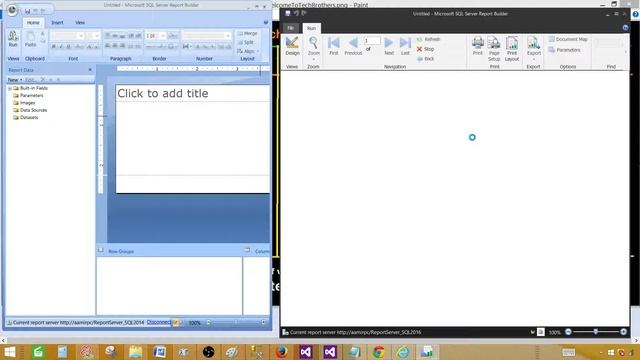640x360 pixels.
Task: Expand the Built-in Fields folder
Action: tap(10, 88)
